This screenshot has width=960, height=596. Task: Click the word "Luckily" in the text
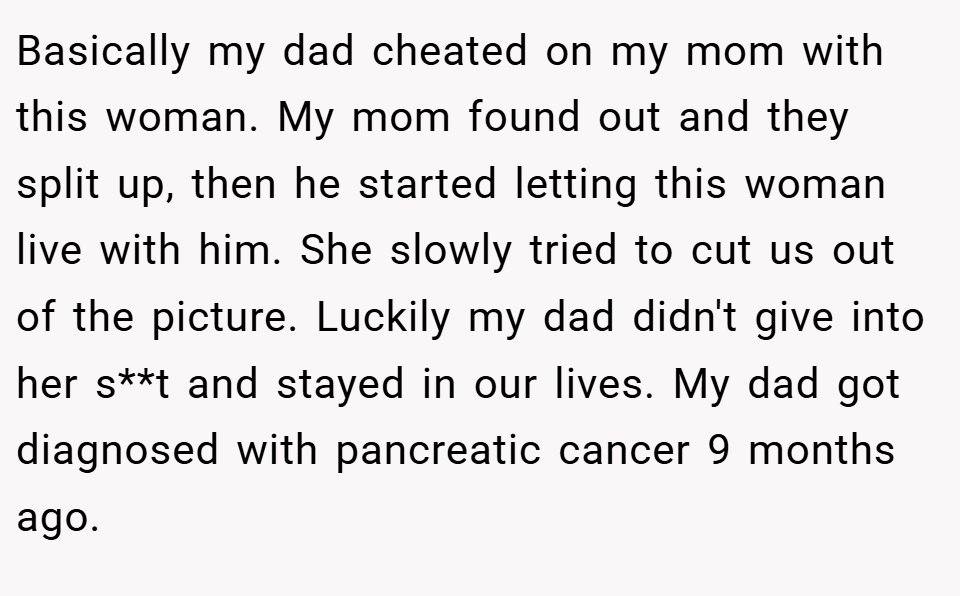(x=383, y=319)
